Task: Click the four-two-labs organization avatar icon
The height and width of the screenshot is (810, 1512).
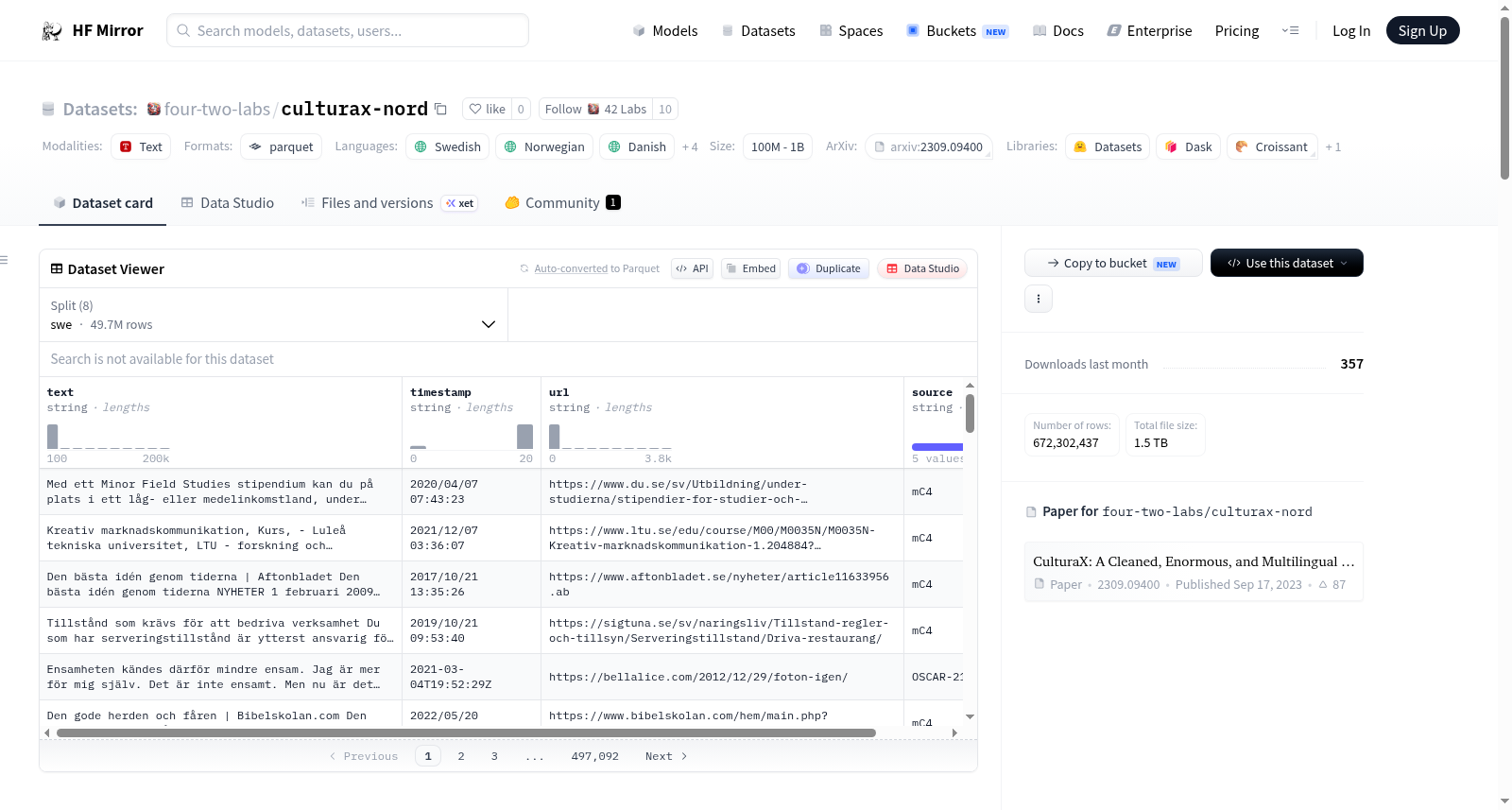Action: [154, 109]
